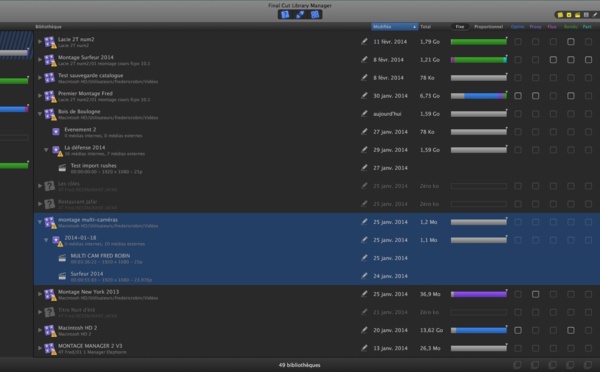Click the library icon of MONTAGE MANAGER 2 V3
Screen dimensions: 600x372
[x=50, y=349]
